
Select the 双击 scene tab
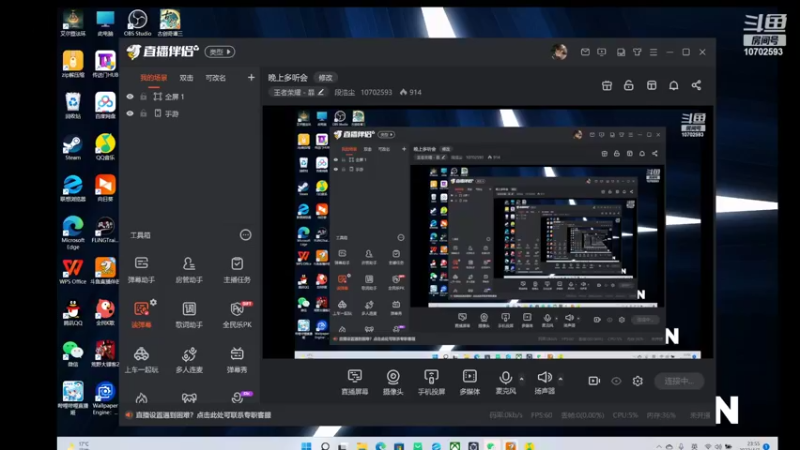pyautogui.click(x=186, y=78)
